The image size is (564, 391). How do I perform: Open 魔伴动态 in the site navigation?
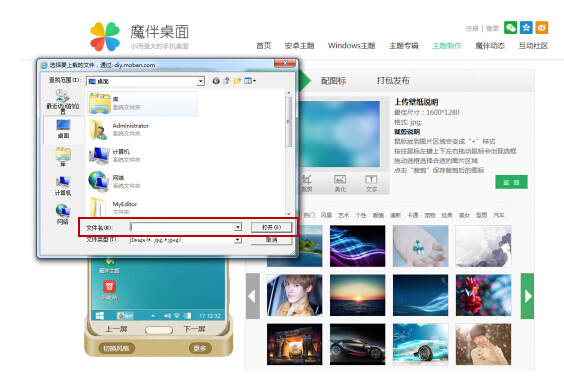(490, 46)
